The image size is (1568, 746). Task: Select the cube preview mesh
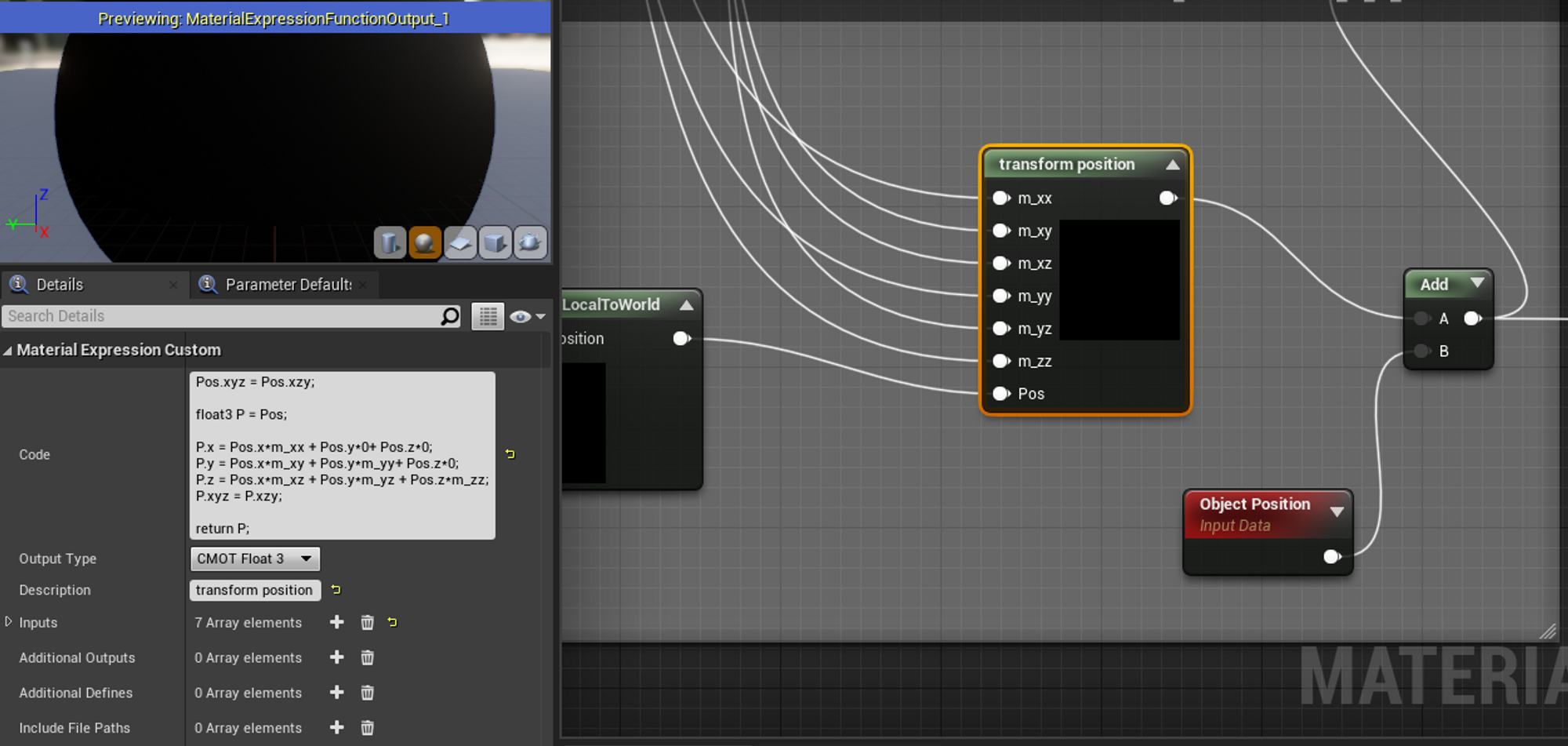[495, 243]
